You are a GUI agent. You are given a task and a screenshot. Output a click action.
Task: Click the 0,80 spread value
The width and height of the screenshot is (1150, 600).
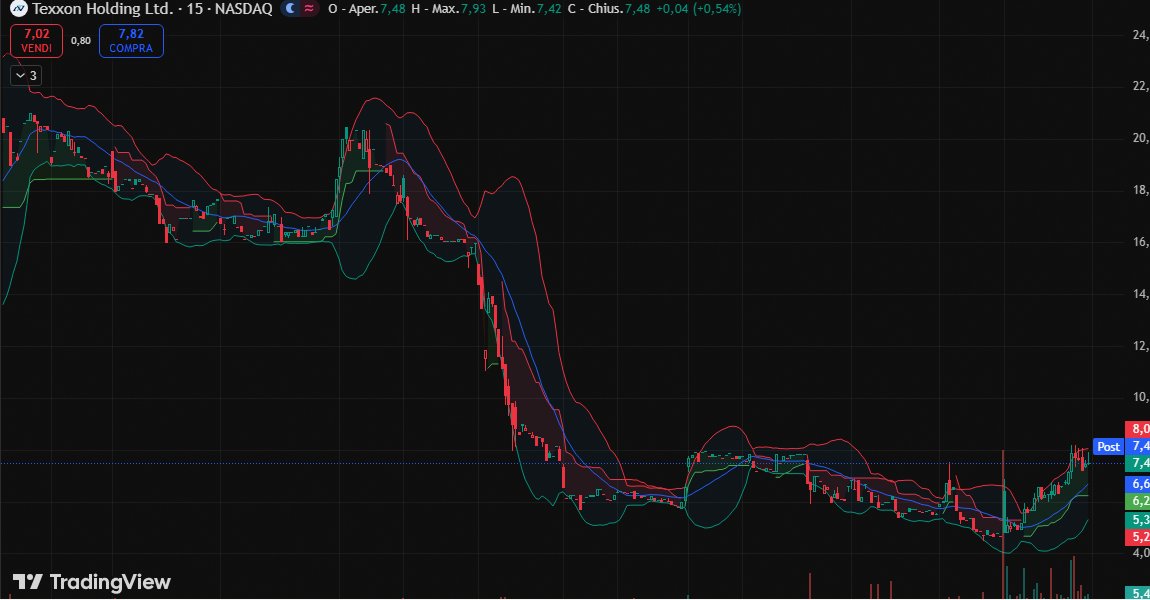click(81, 41)
